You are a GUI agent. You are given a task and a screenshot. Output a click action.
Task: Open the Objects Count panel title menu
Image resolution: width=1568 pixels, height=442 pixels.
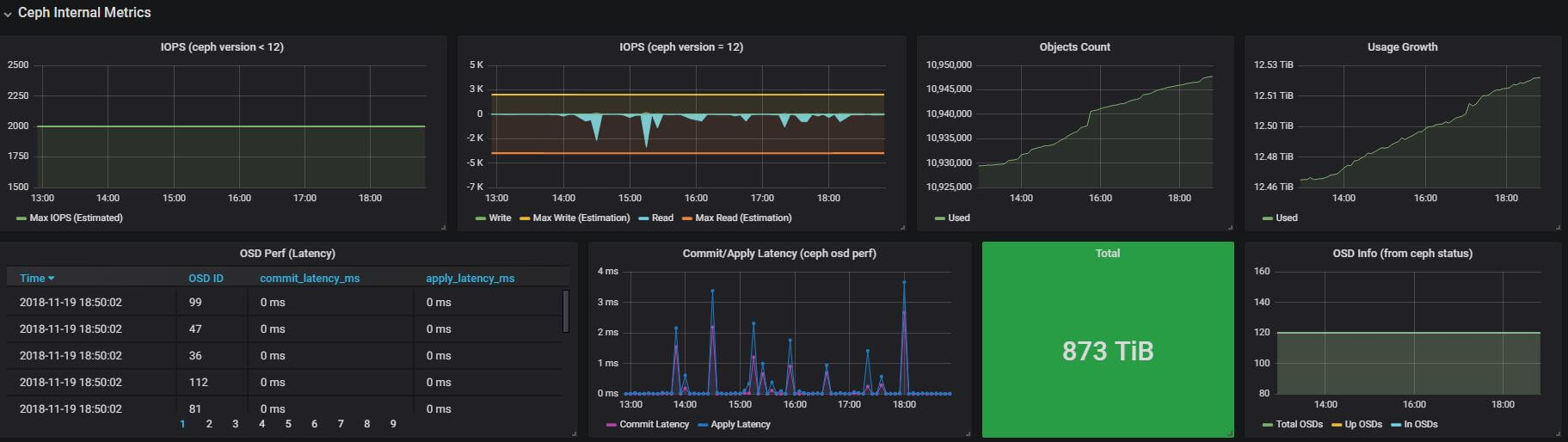(x=1074, y=47)
